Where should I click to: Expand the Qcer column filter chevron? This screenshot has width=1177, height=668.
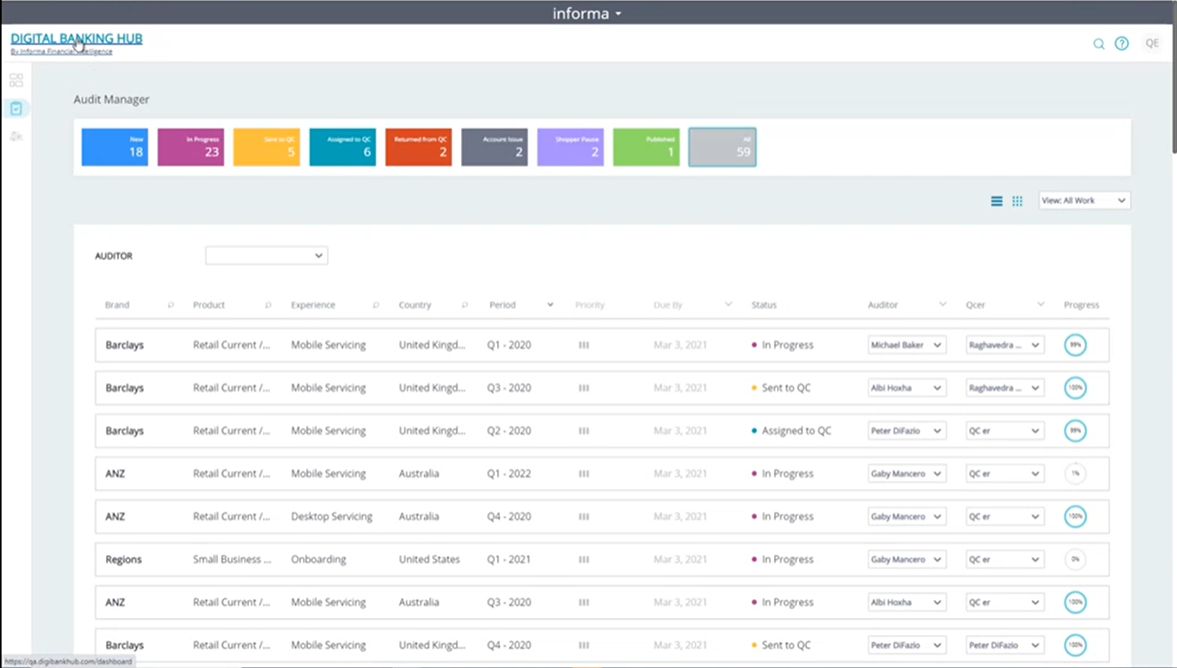point(1040,304)
